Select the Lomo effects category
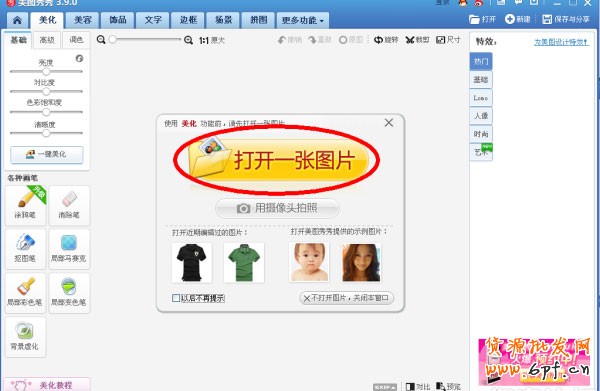 pyautogui.click(x=481, y=98)
